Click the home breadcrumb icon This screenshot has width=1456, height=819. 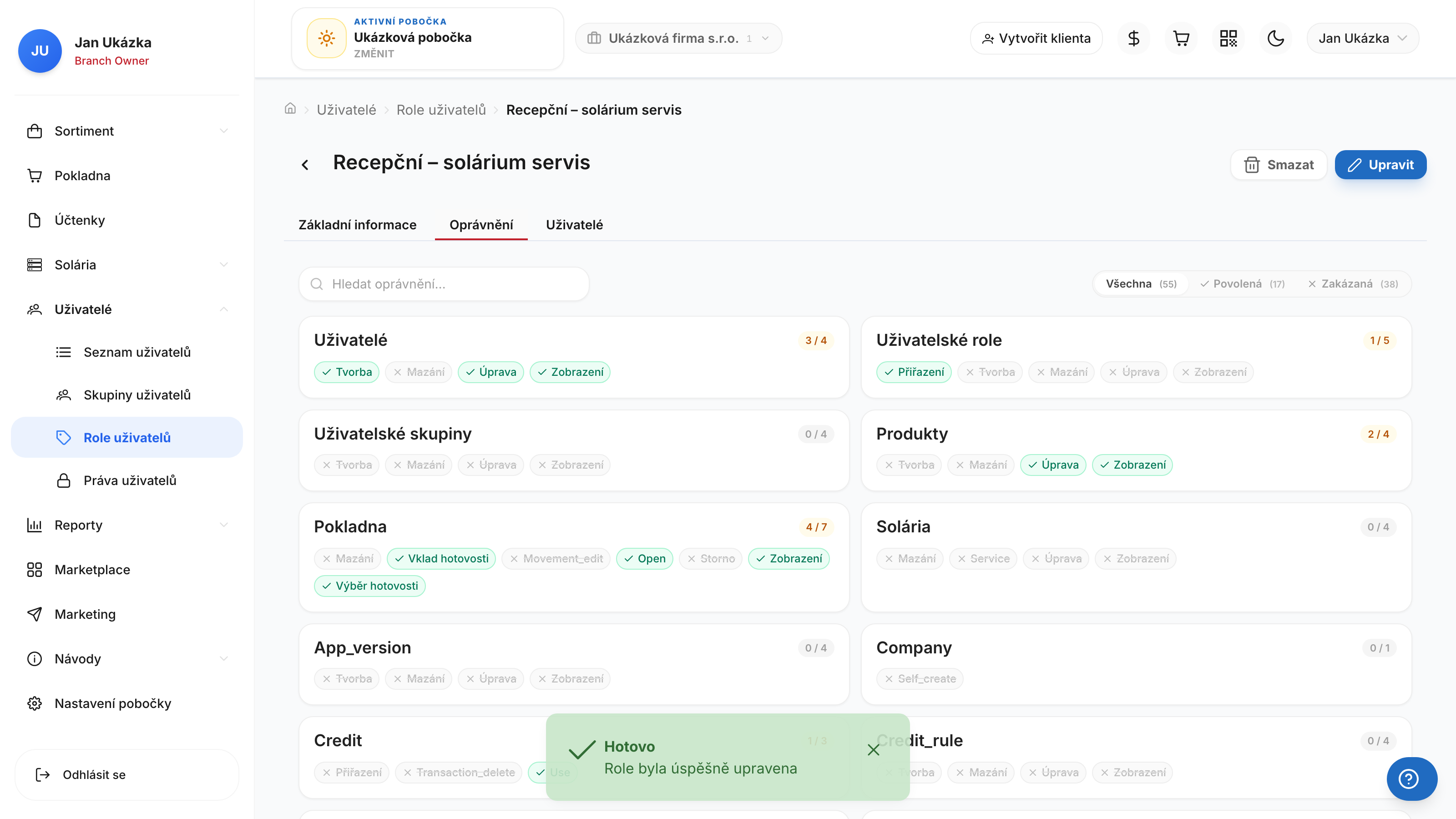[x=290, y=109]
